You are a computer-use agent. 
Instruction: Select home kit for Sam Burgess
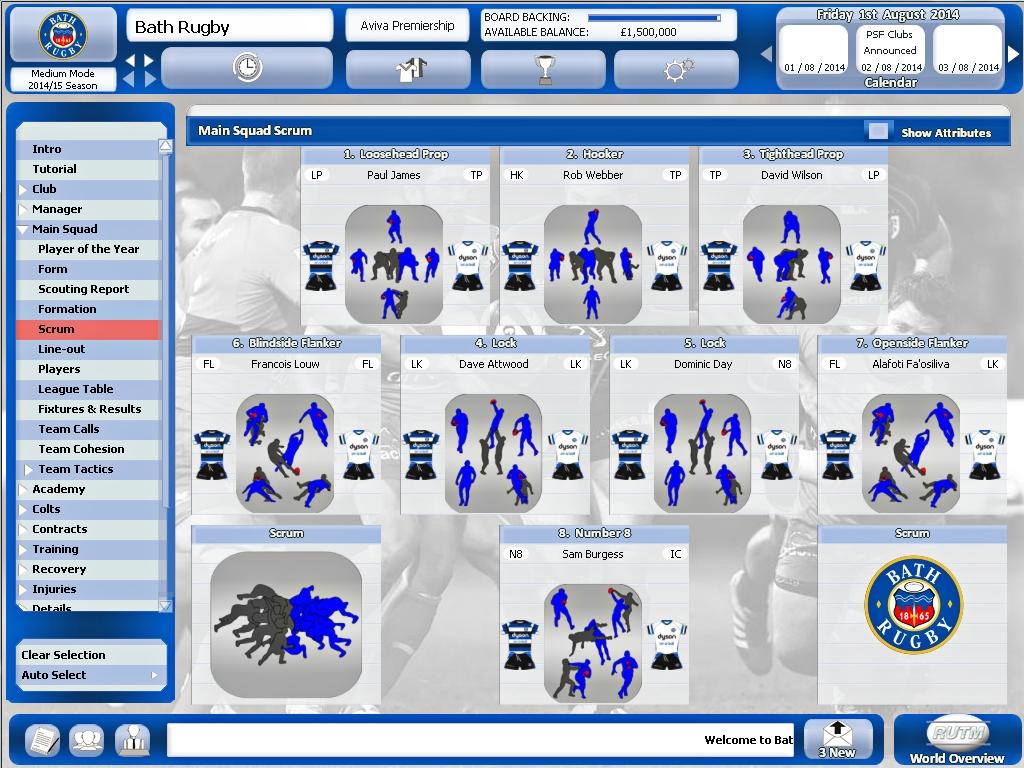click(520, 645)
